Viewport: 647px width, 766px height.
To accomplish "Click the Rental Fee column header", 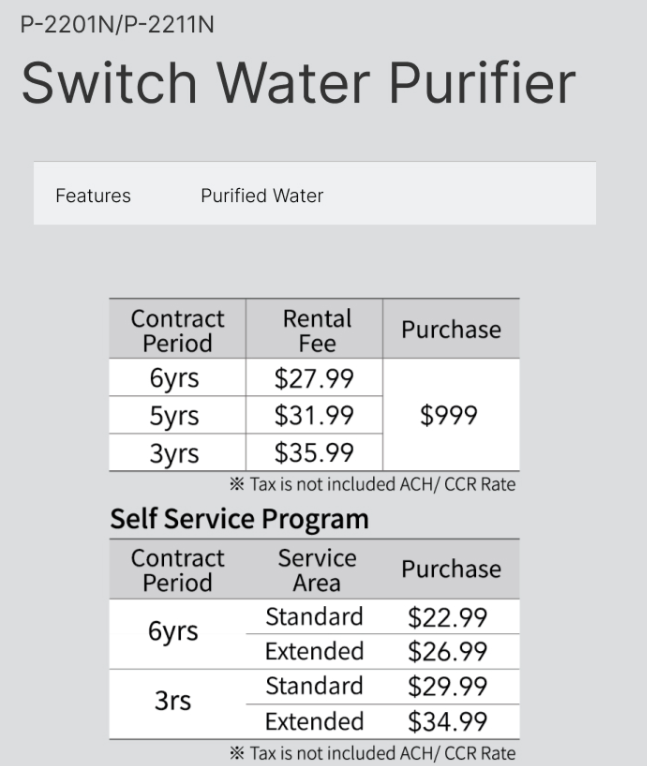I will (317, 330).
